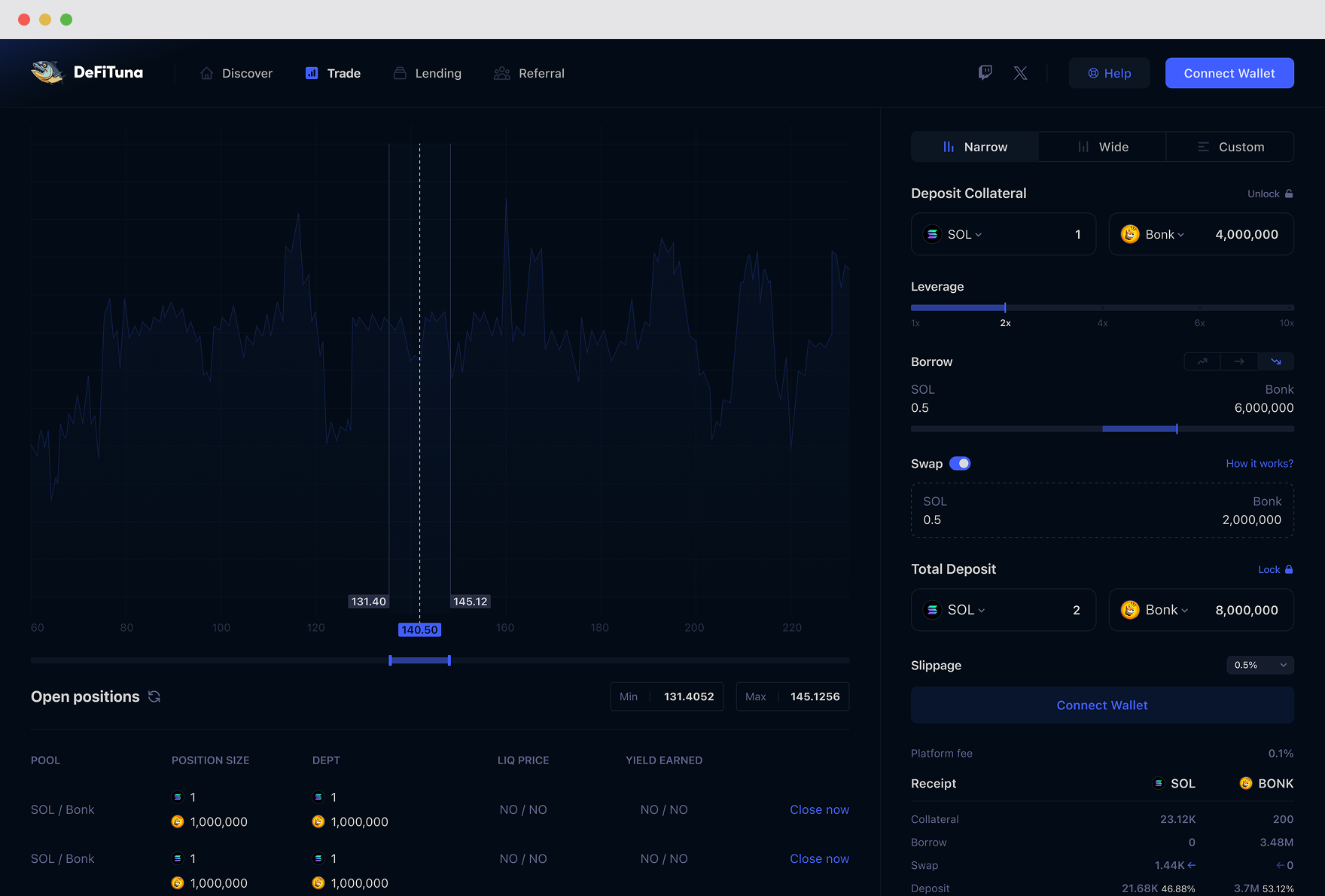This screenshot has height=896, width=1325.
Task: Click the Bonk token icon in Deposit Collateral
Action: (x=1130, y=234)
